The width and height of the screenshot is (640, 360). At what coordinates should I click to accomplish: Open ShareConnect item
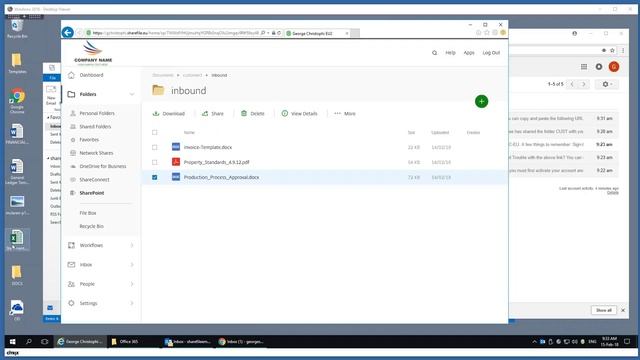(x=94, y=180)
